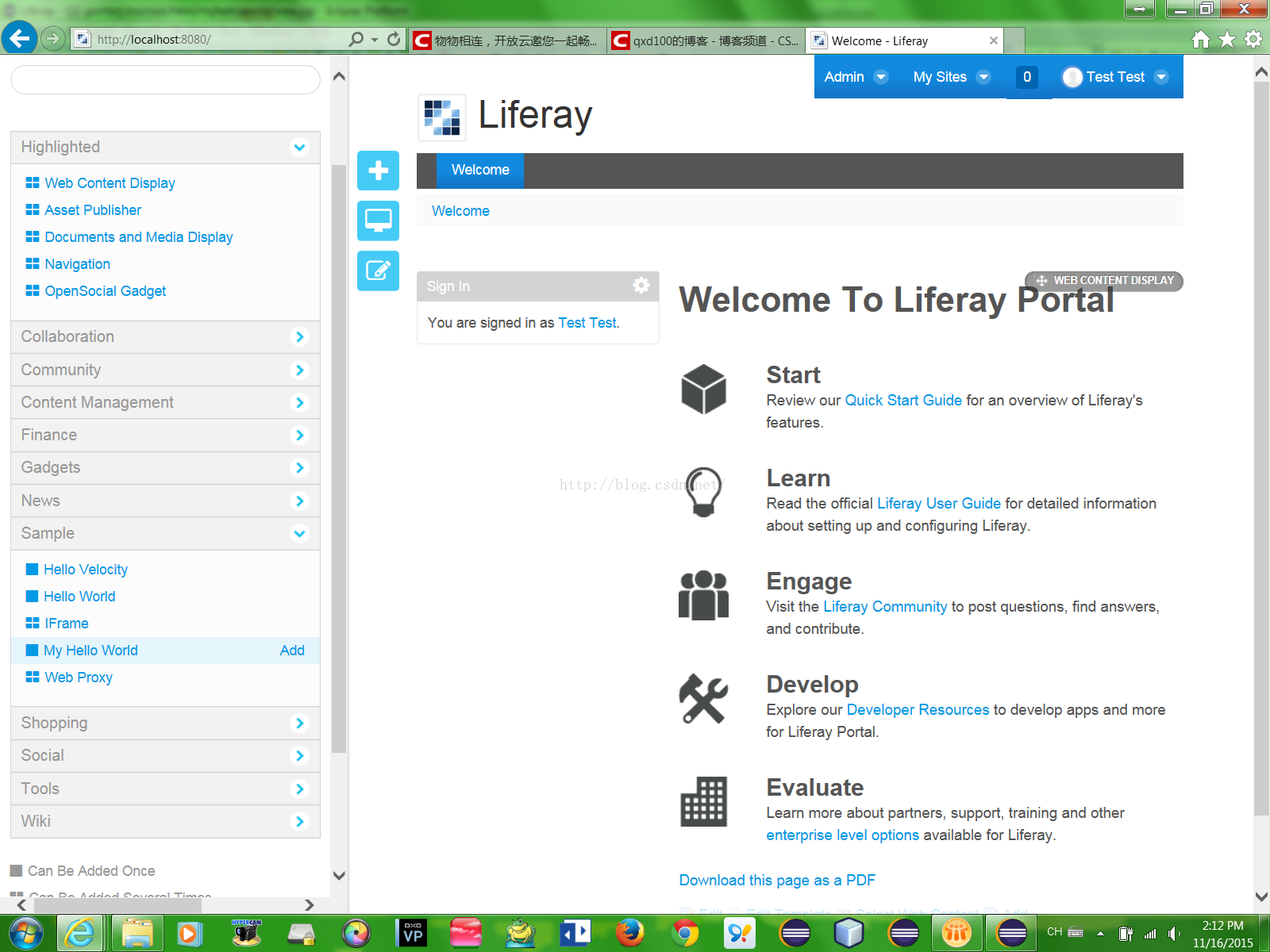
Task: Launch Firefox from the taskbar
Action: coord(630,933)
